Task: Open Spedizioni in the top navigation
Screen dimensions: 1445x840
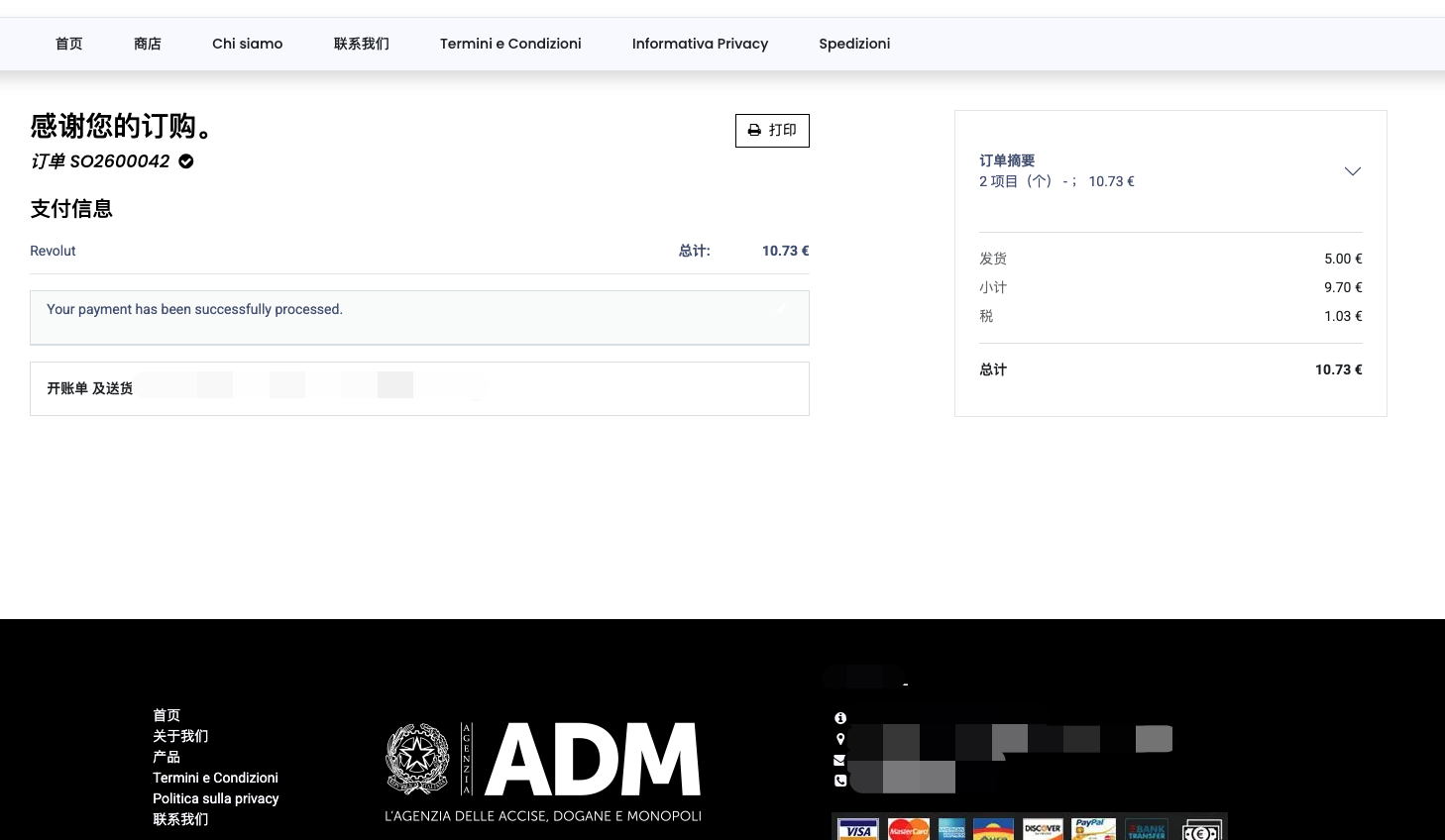Action: click(x=854, y=44)
